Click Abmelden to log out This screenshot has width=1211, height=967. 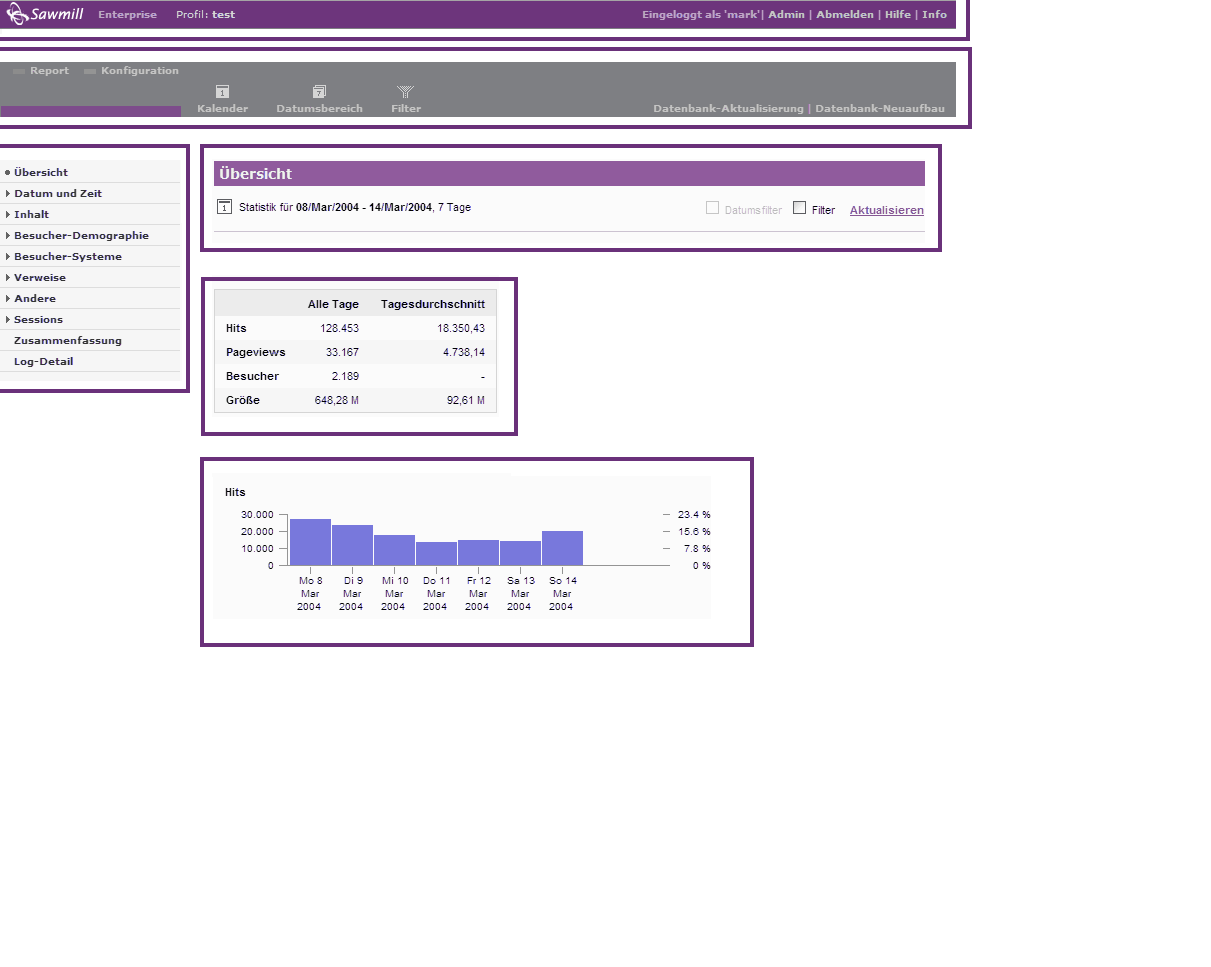point(845,15)
